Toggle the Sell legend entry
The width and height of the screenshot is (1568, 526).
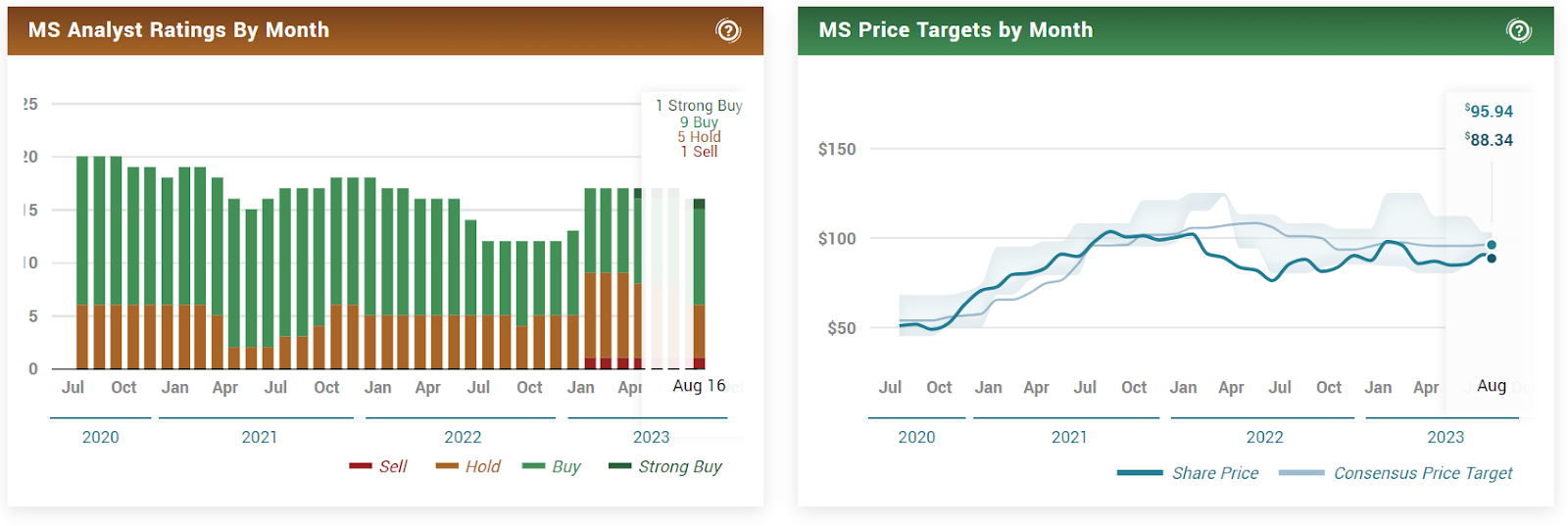[x=377, y=466]
